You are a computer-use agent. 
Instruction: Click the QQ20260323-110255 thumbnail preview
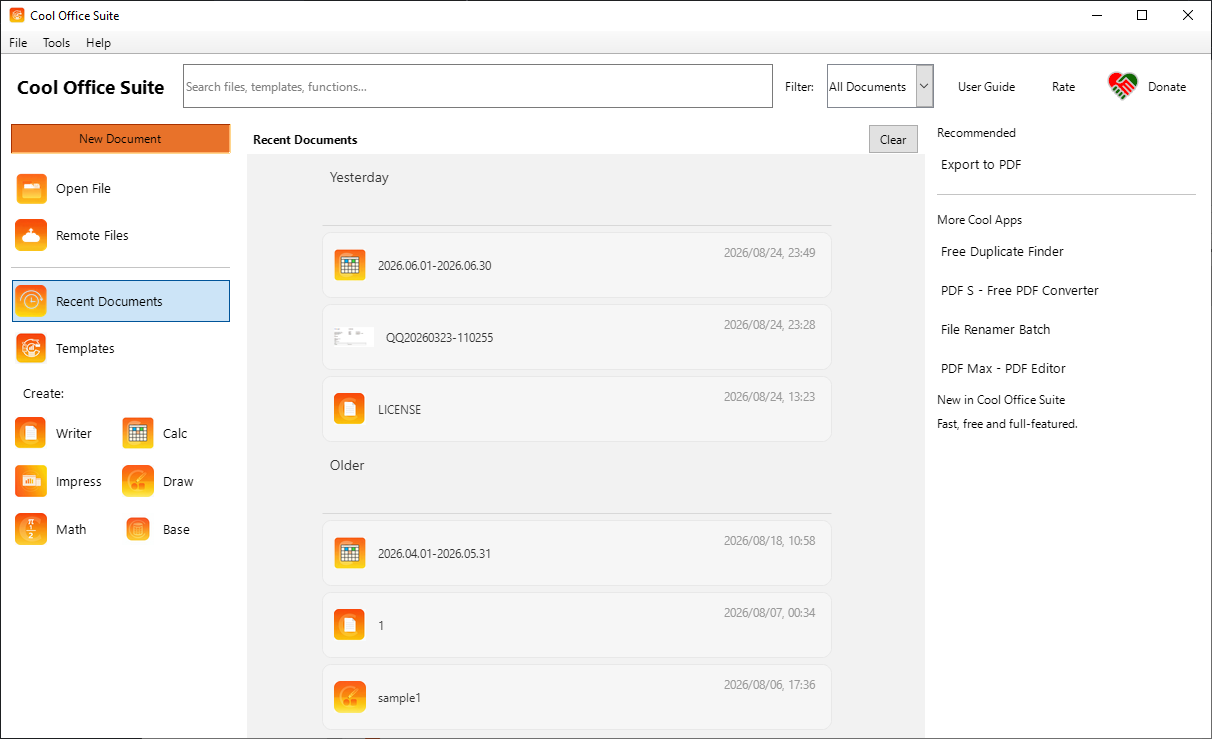point(354,337)
